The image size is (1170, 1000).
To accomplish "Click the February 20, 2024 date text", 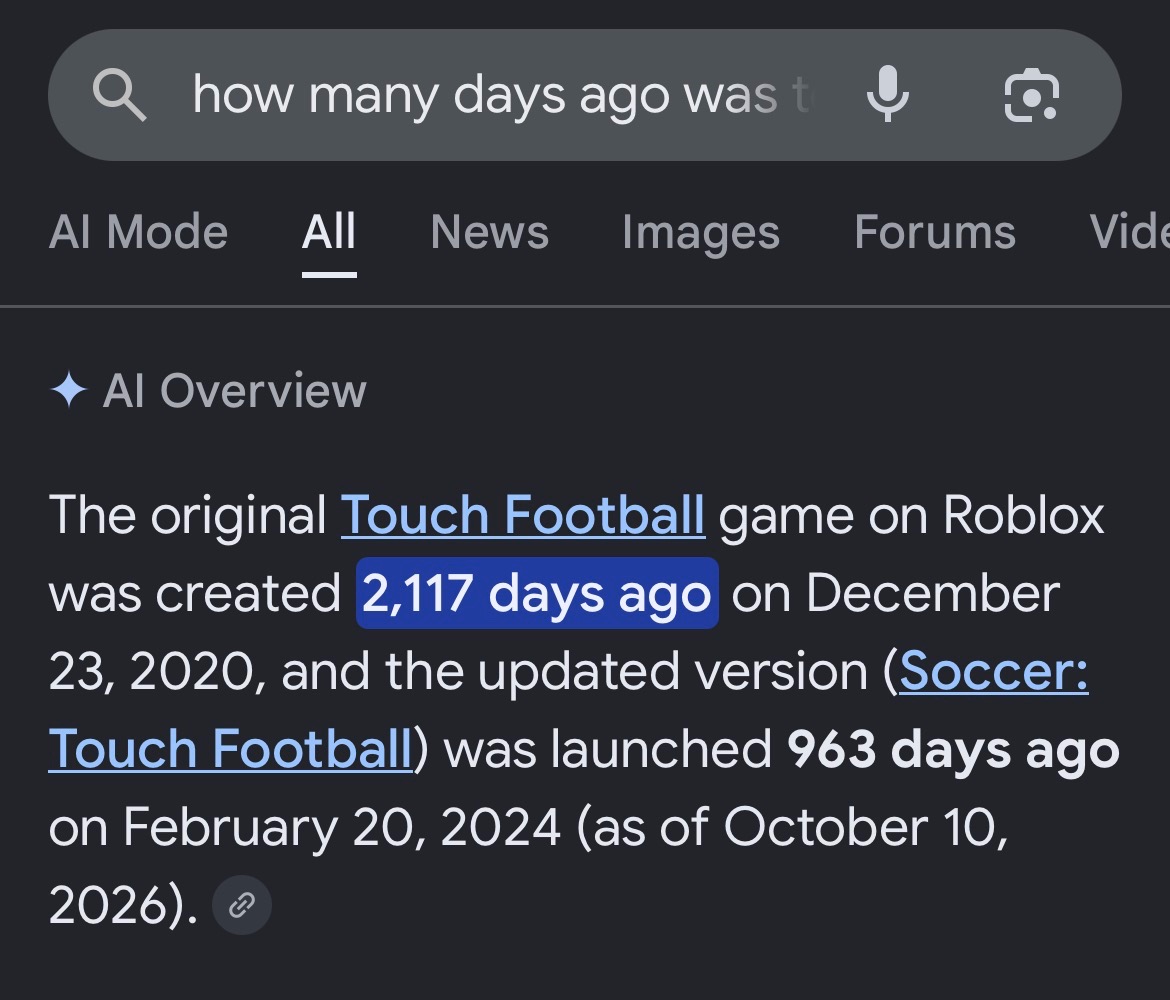I will [x=341, y=827].
